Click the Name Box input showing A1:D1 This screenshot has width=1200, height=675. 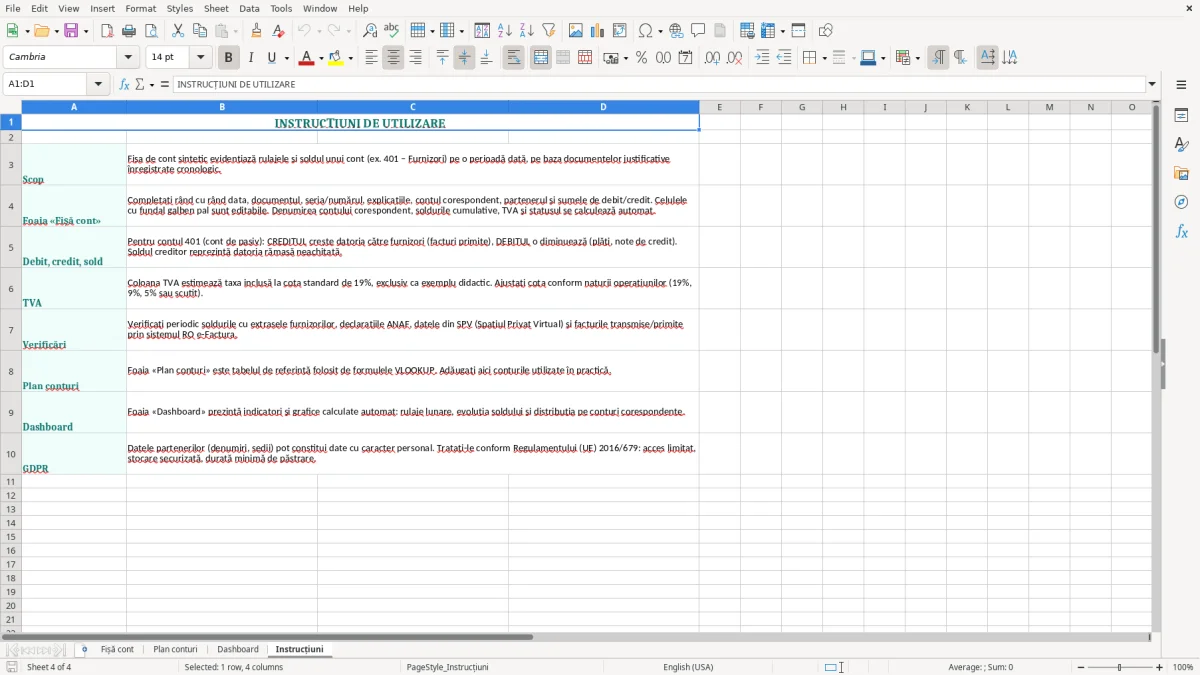(x=47, y=85)
